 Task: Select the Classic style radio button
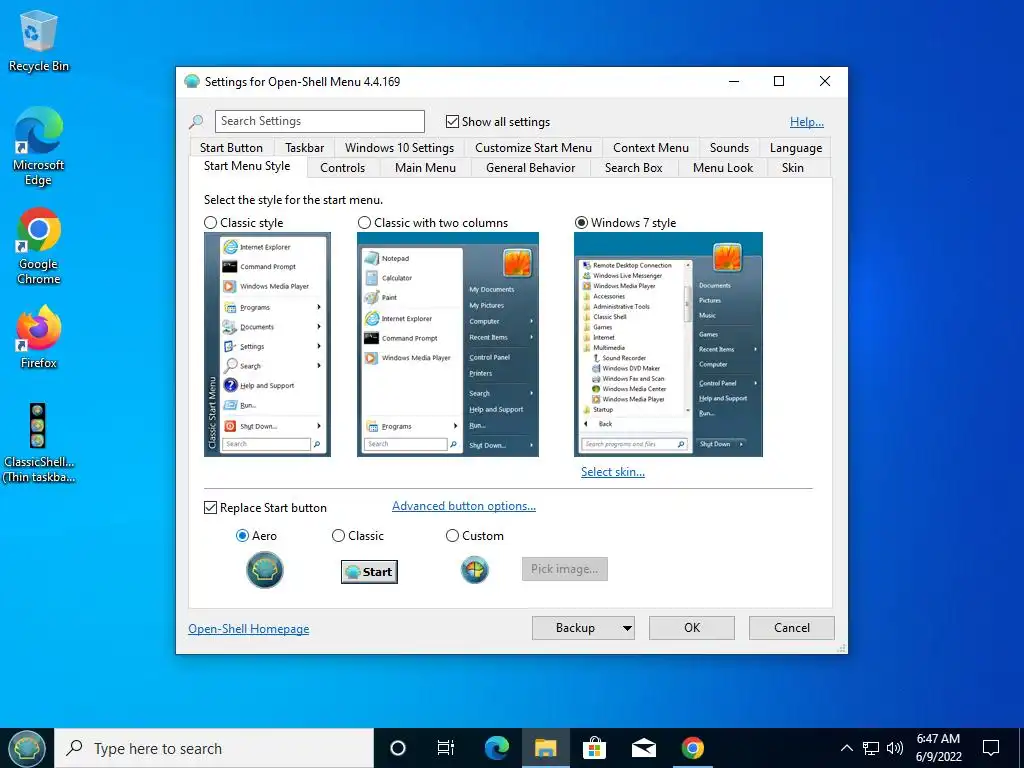[210, 223]
